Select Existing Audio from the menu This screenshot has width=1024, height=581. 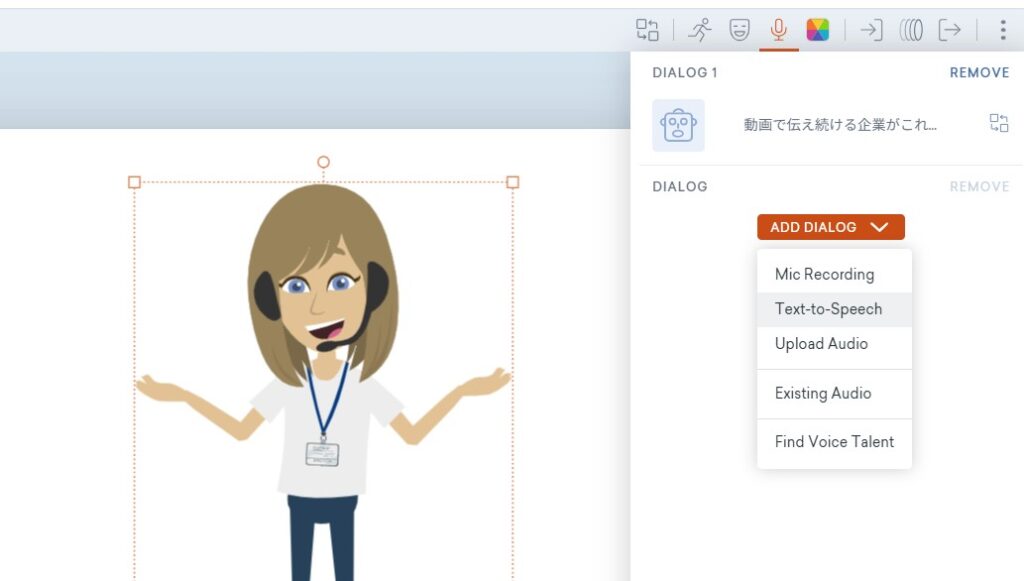tap(823, 393)
